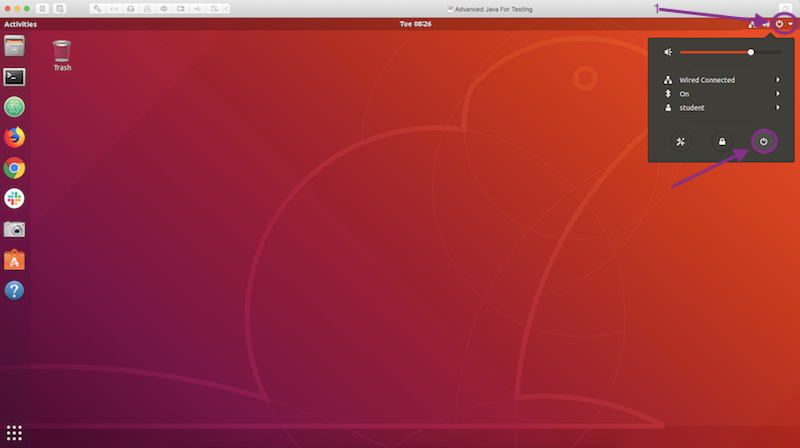Collapse the VM device toolbar chevron
This screenshot has height=448, width=800.
[227, 9]
